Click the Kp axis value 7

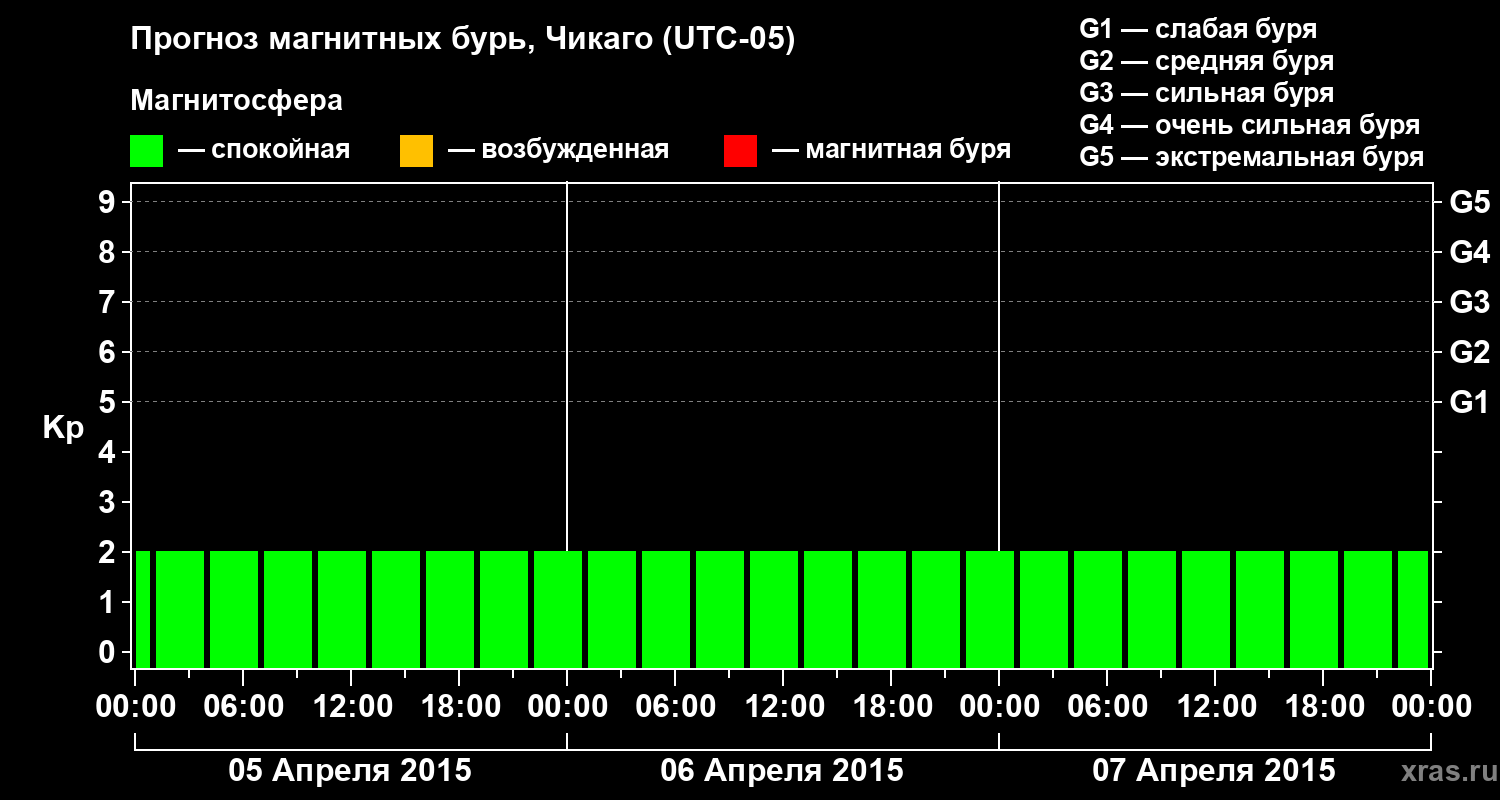[109, 303]
